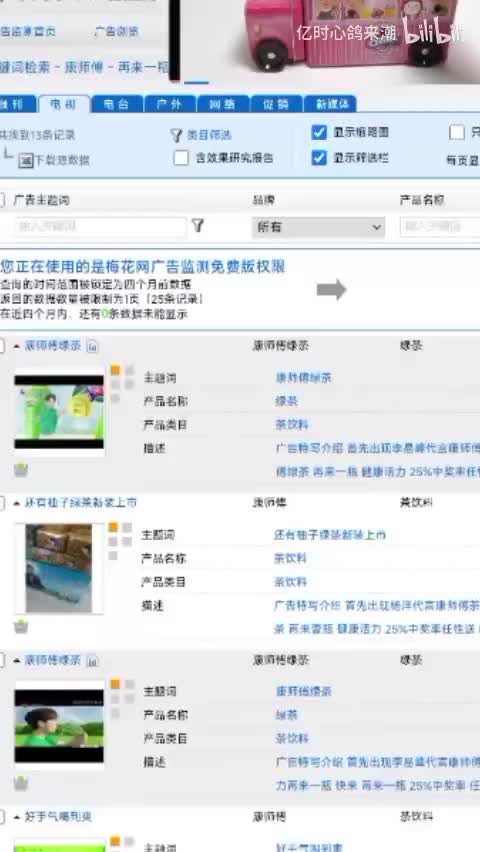Switch to the 户外 tab
480x852 pixels.
pyautogui.click(x=170, y=104)
